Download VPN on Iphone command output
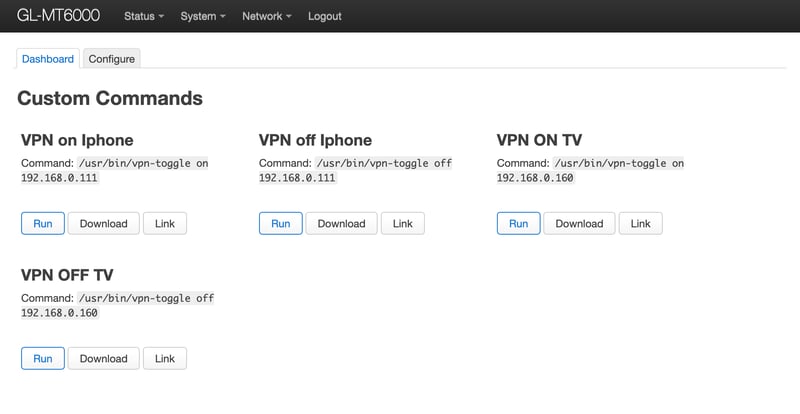800x414 pixels. tap(104, 223)
